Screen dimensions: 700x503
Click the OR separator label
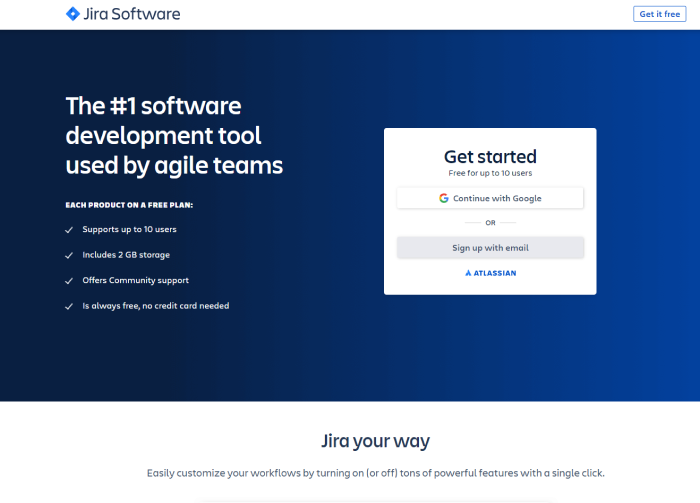pyautogui.click(x=490, y=223)
